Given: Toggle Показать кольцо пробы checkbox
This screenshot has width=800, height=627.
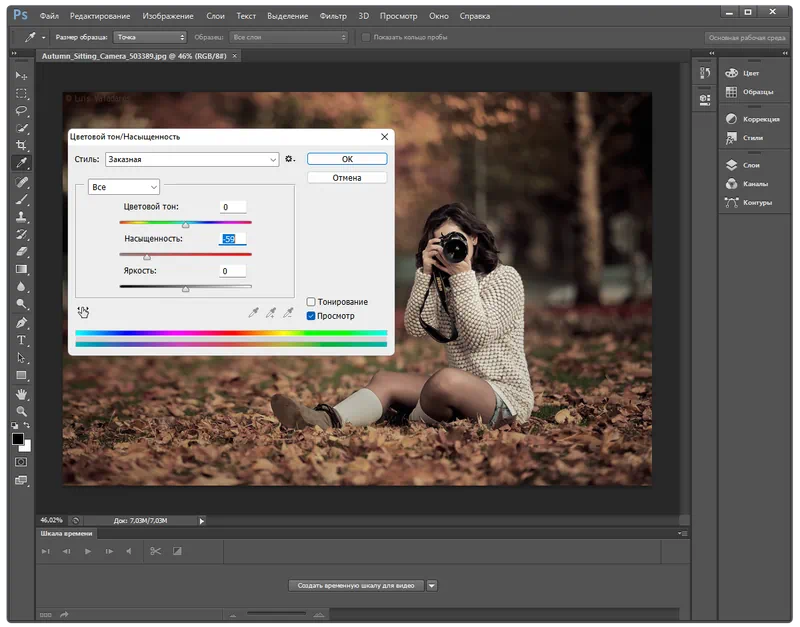Looking at the screenshot, I should (x=366, y=37).
